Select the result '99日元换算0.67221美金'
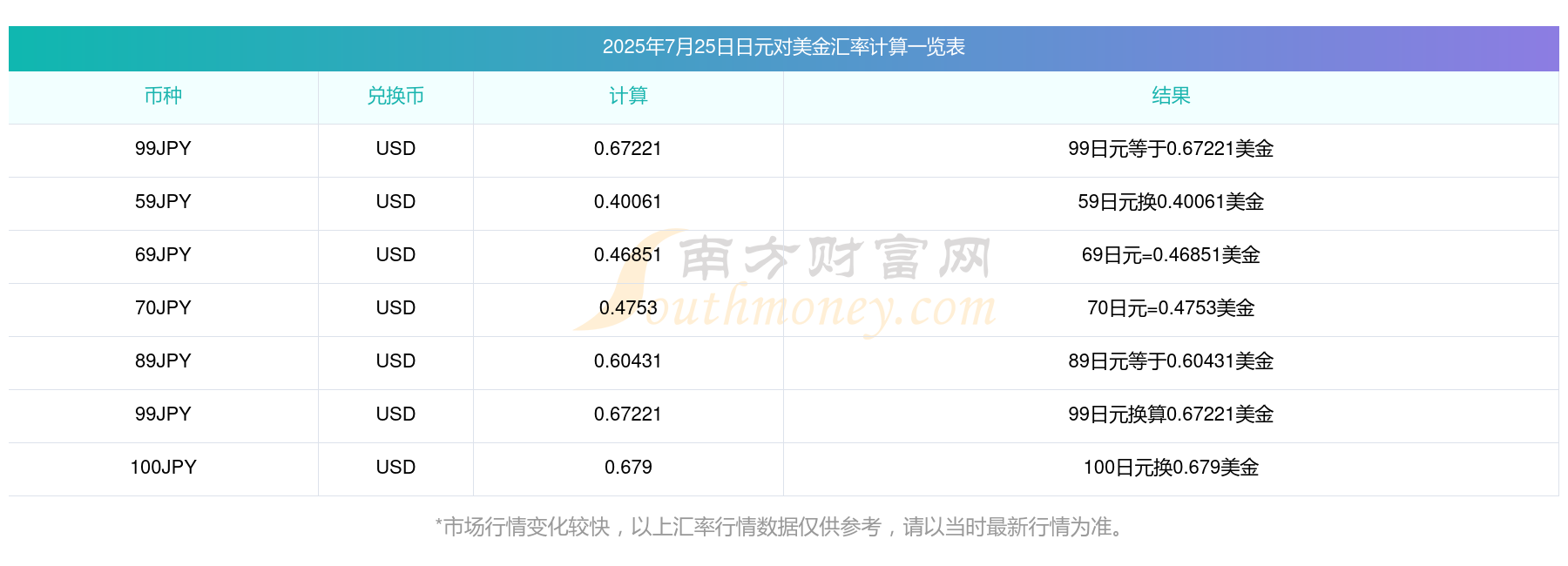This screenshot has width=1568, height=566. coord(1171,414)
